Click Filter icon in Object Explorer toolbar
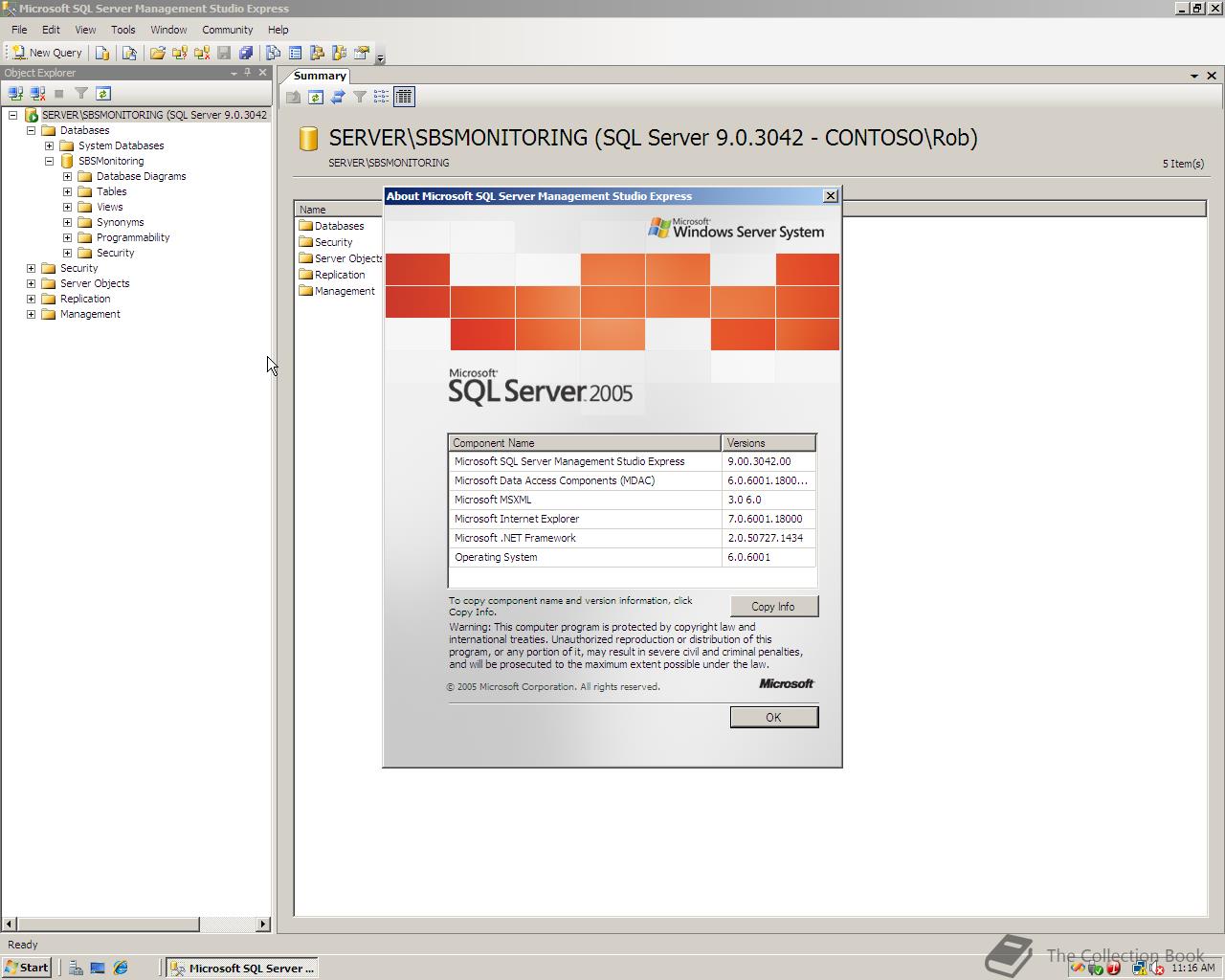This screenshot has width=1225, height=980. [x=81, y=93]
